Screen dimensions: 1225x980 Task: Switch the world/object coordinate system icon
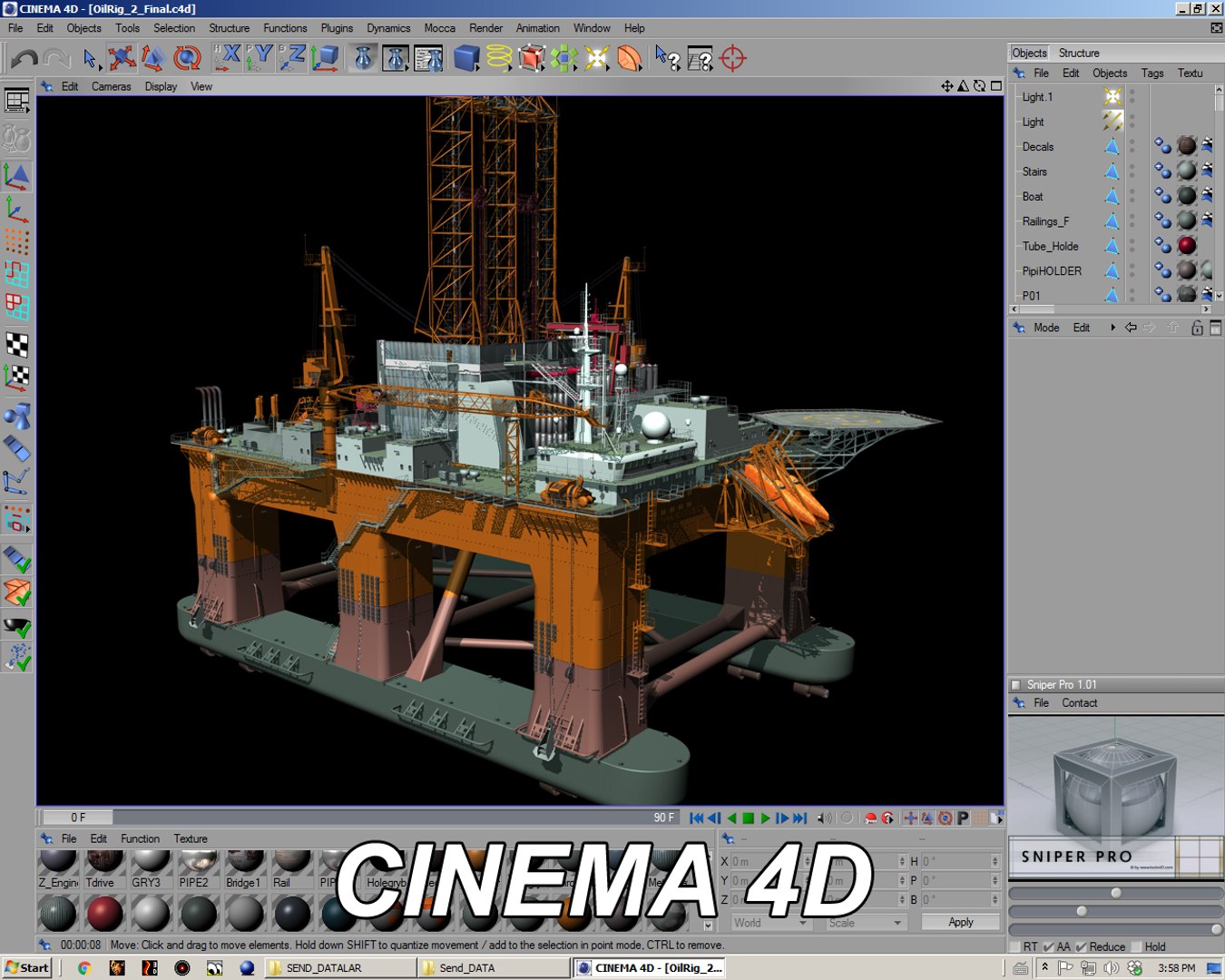pos(325,59)
